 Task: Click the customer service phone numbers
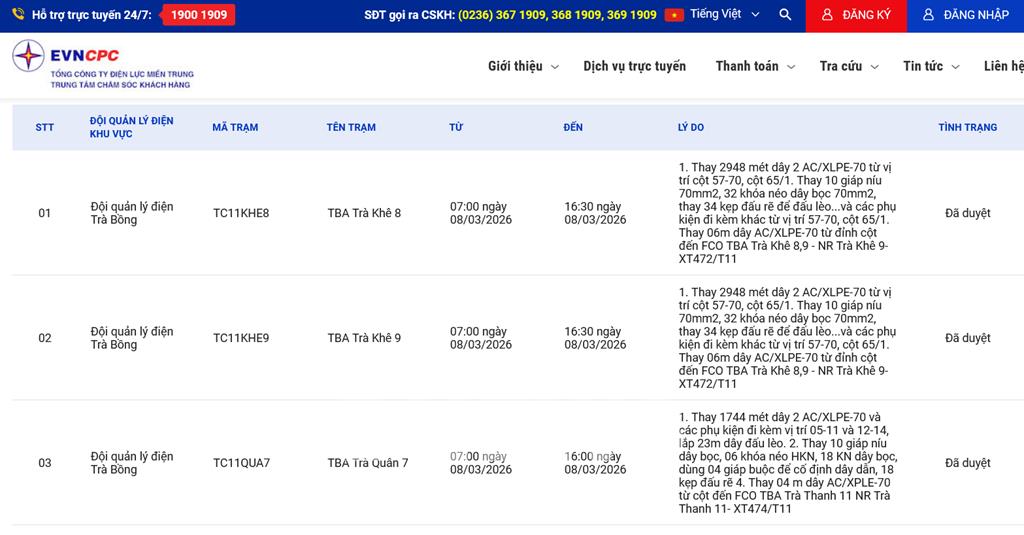[557, 15]
